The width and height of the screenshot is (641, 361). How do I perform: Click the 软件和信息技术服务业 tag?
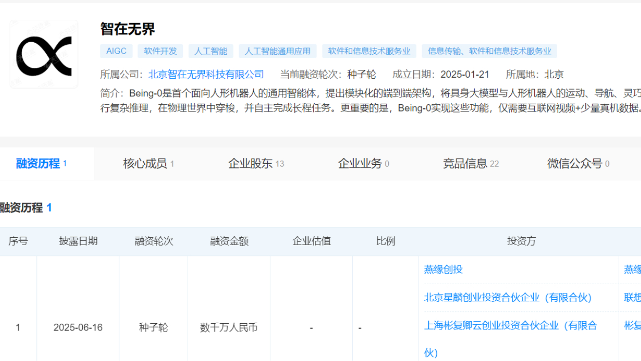point(369,51)
